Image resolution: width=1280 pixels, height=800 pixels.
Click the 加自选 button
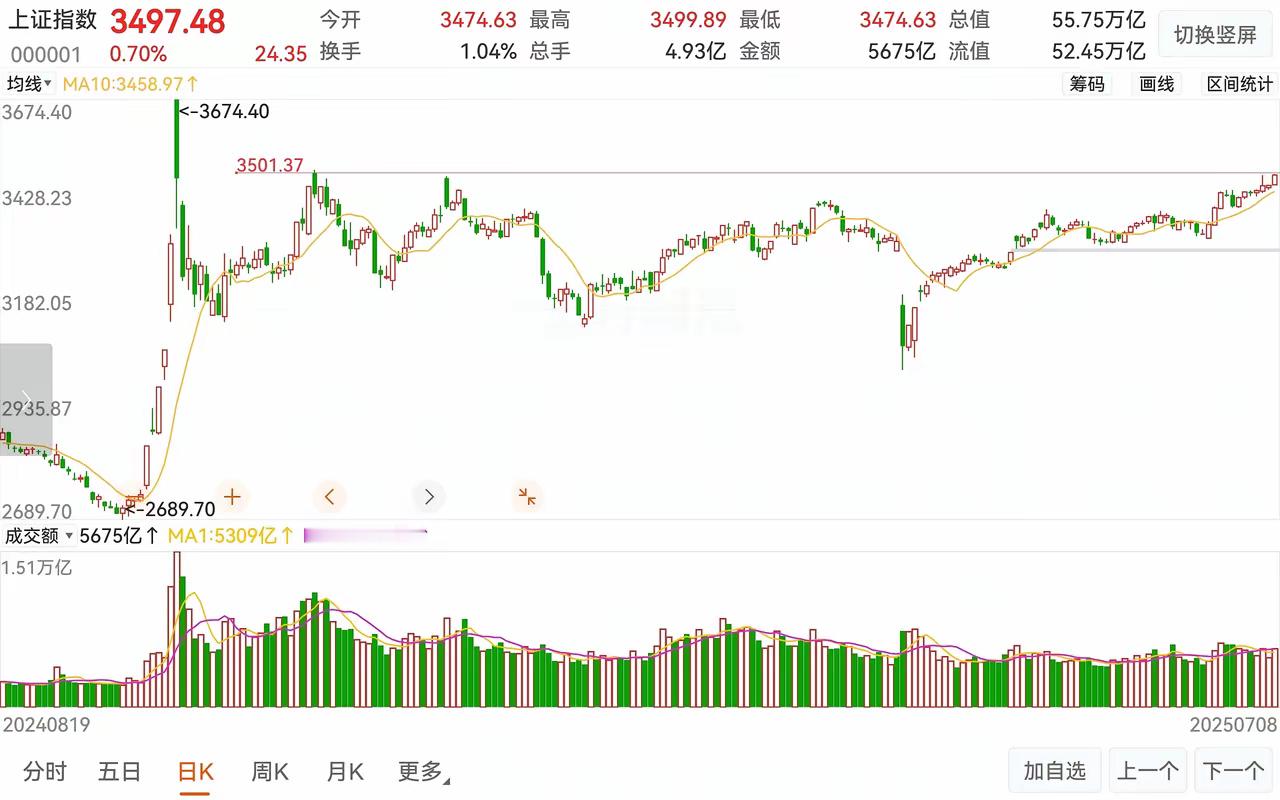[1054, 771]
